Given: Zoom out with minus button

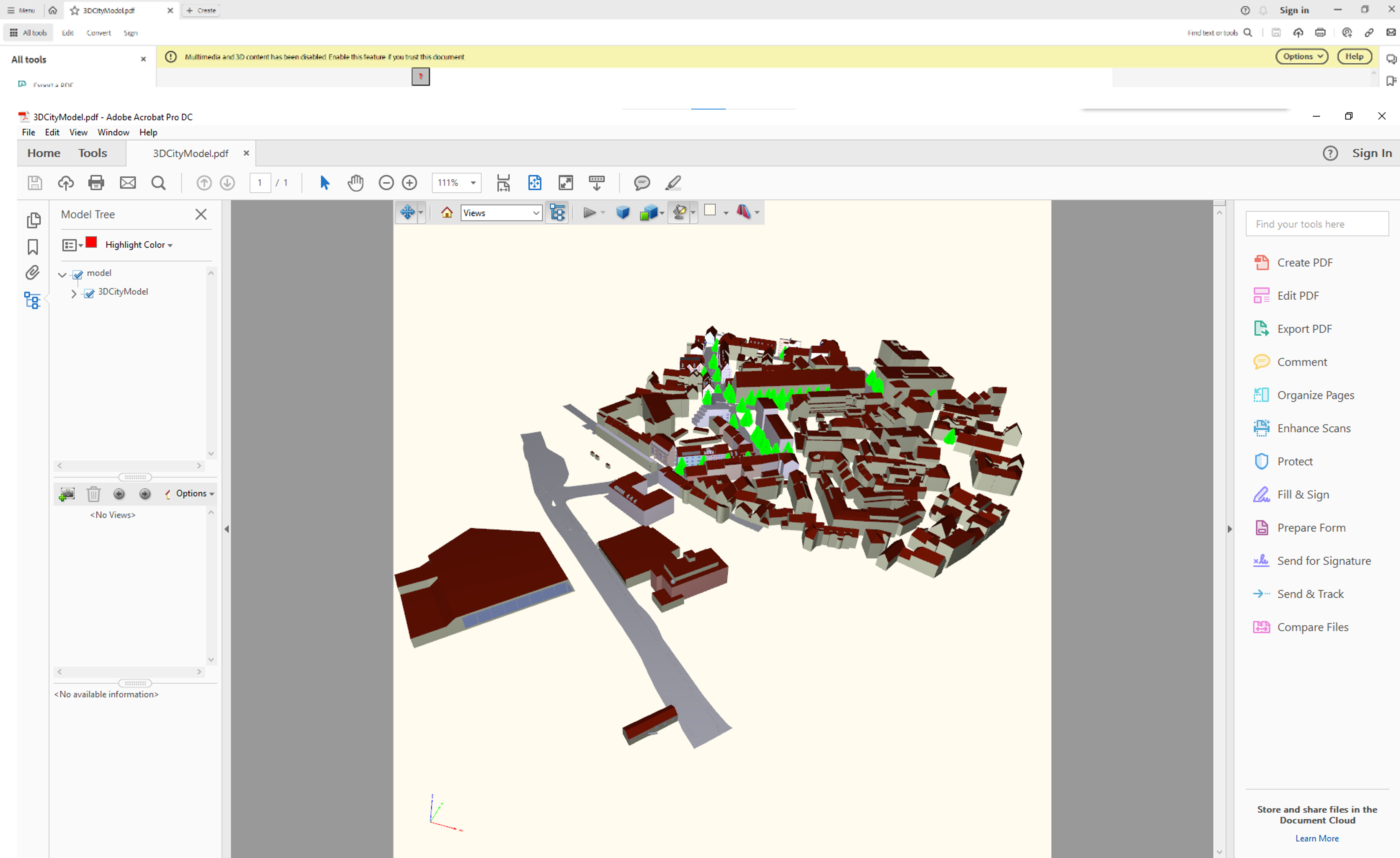Looking at the screenshot, I should (387, 182).
